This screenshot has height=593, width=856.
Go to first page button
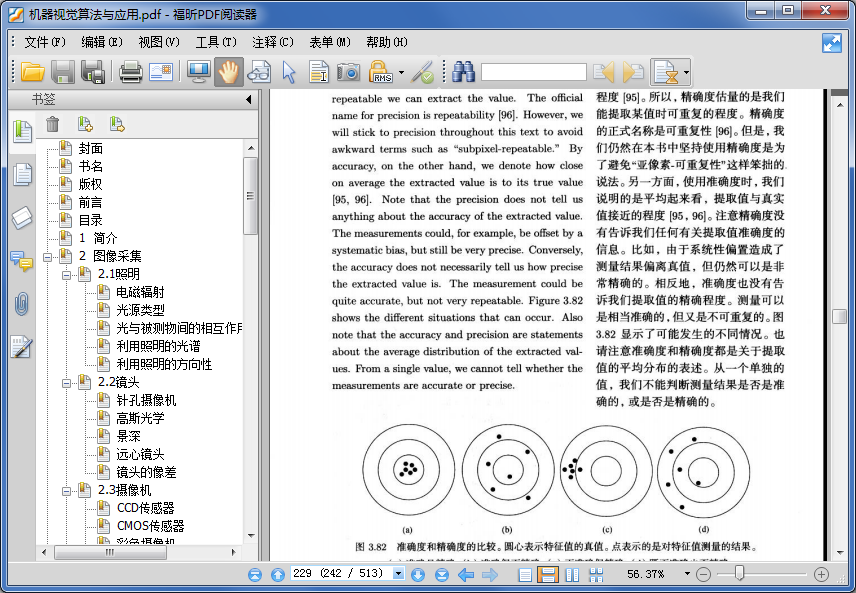coord(255,574)
